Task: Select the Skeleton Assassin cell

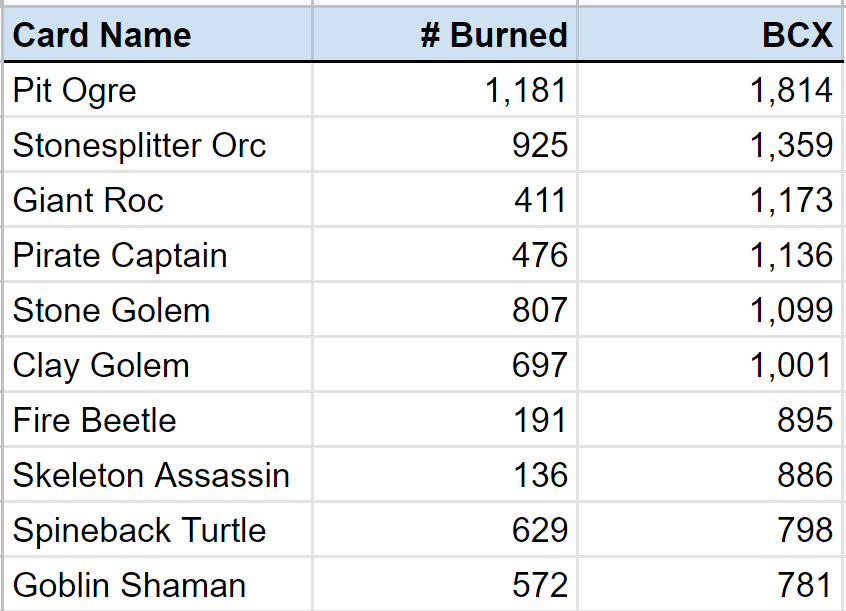Action: click(151, 476)
